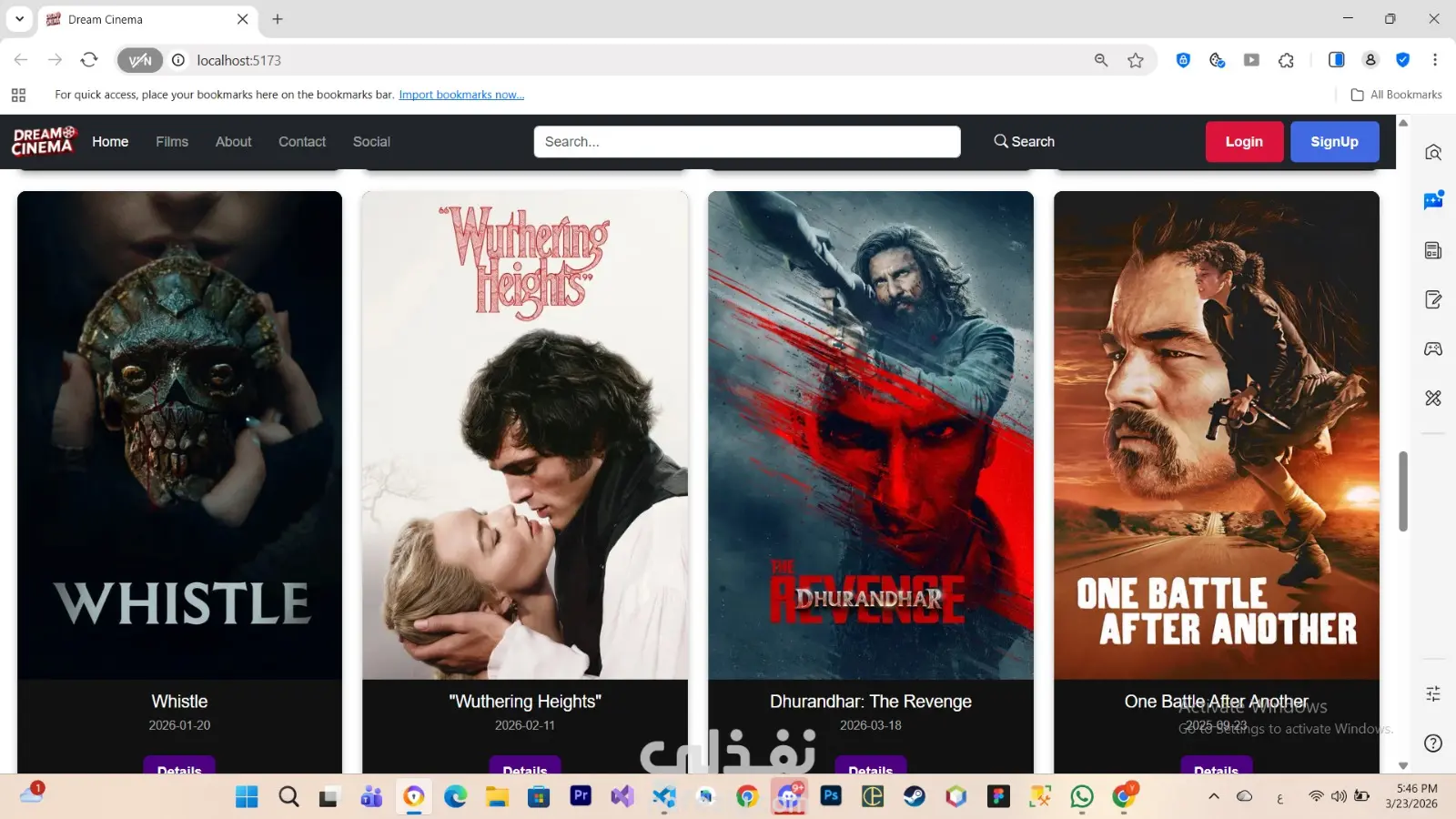Image resolution: width=1456 pixels, height=819 pixels.
Task: Open WhatsApp from taskbar
Action: click(x=1082, y=797)
